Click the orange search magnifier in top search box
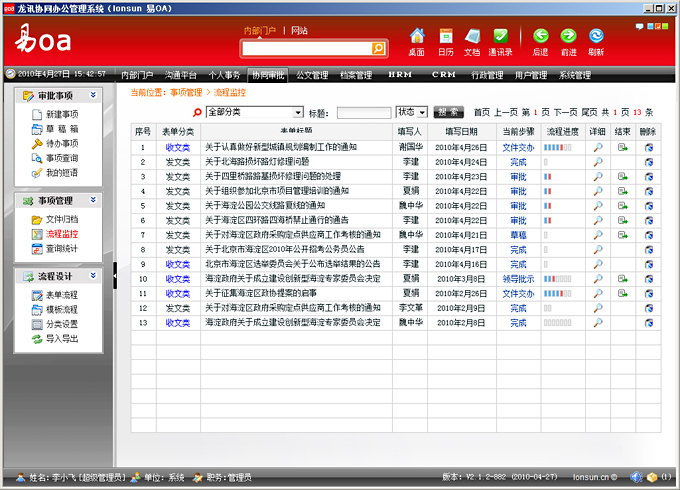 point(378,48)
